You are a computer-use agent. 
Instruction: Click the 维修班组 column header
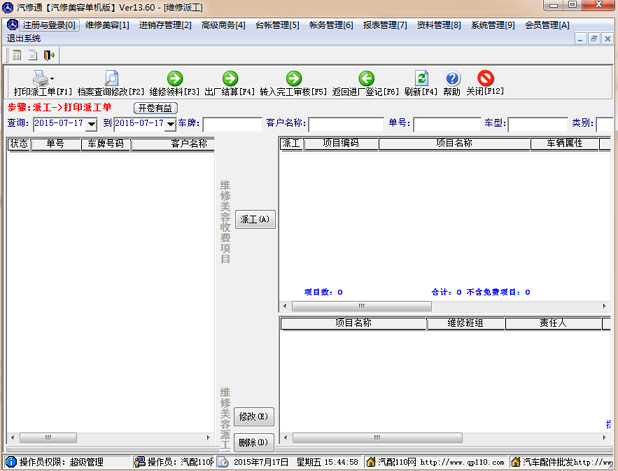coord(465,323)
